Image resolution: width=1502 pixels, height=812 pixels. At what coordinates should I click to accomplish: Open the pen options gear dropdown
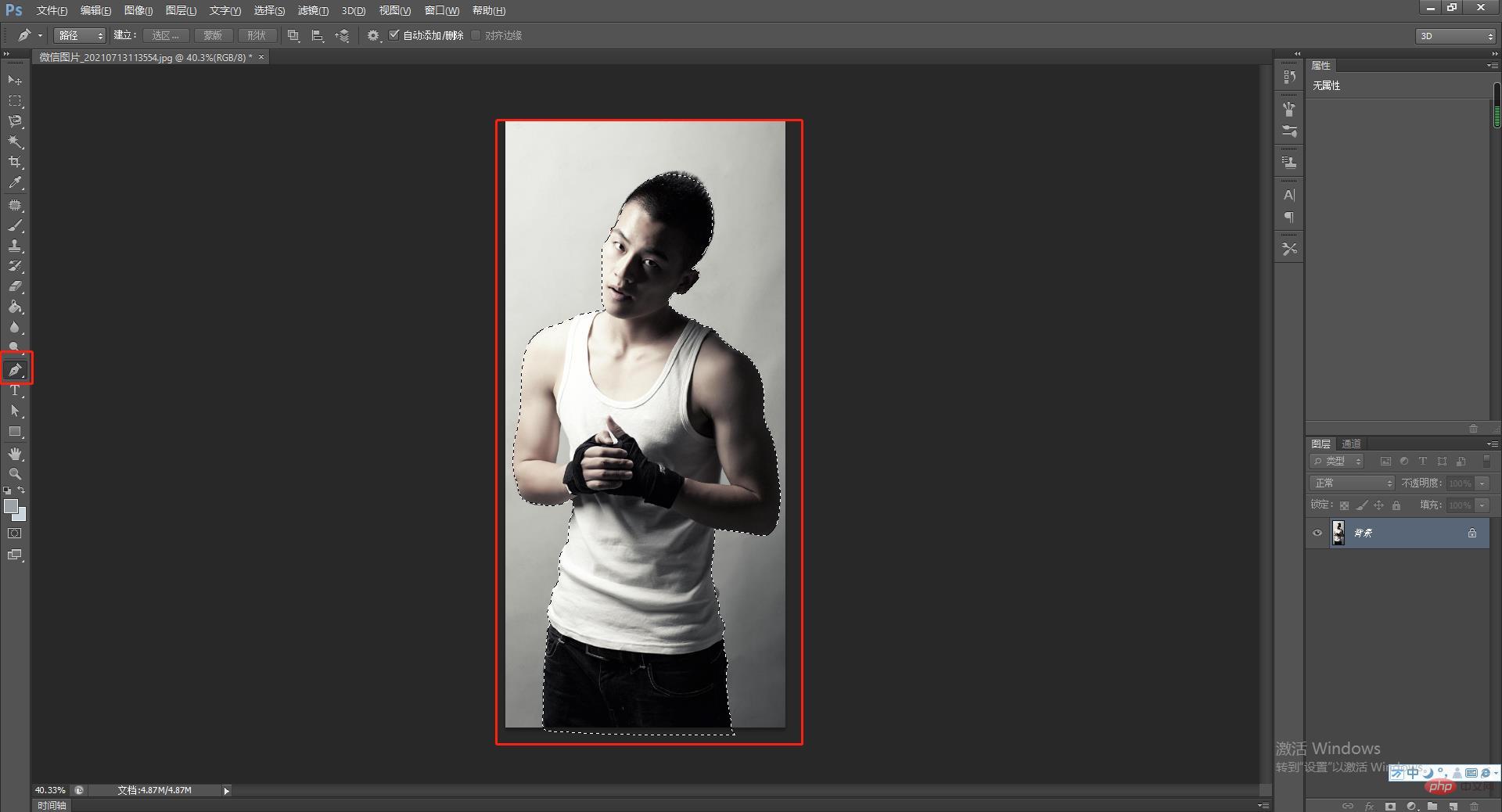[373, 35]
